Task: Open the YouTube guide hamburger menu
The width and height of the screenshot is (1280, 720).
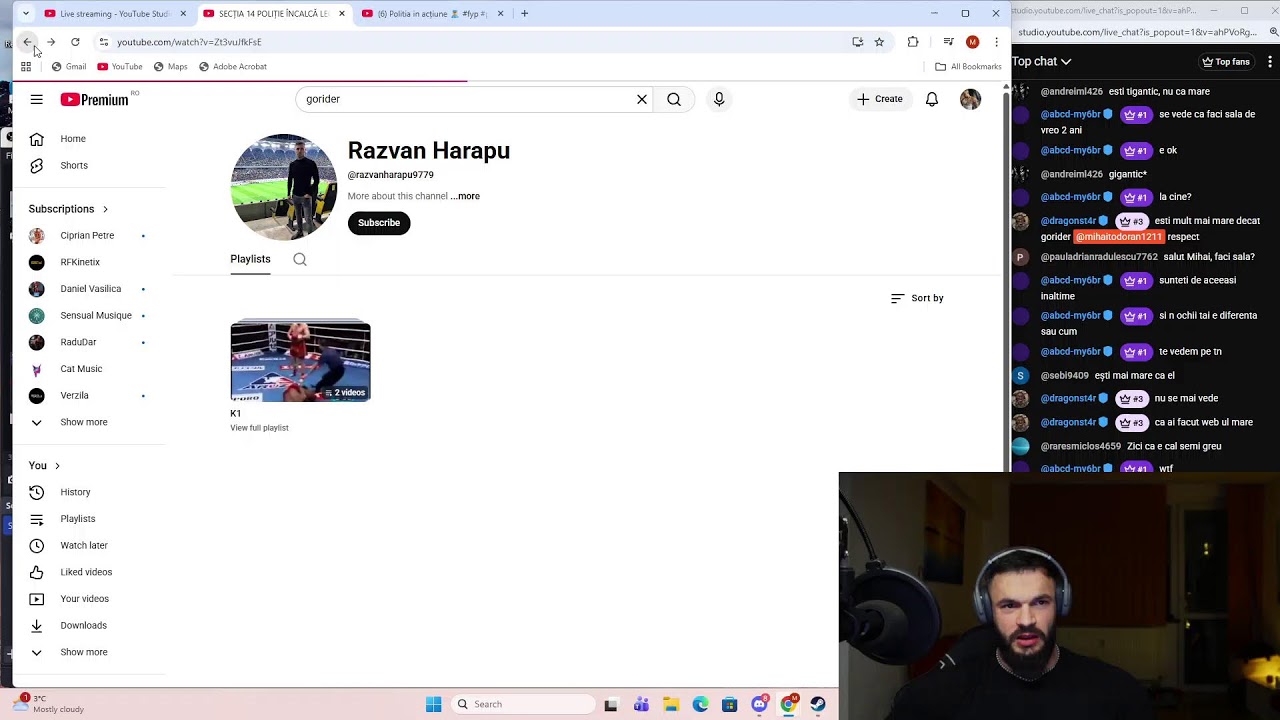Action: pyautogui.click(x=36, y=99)
